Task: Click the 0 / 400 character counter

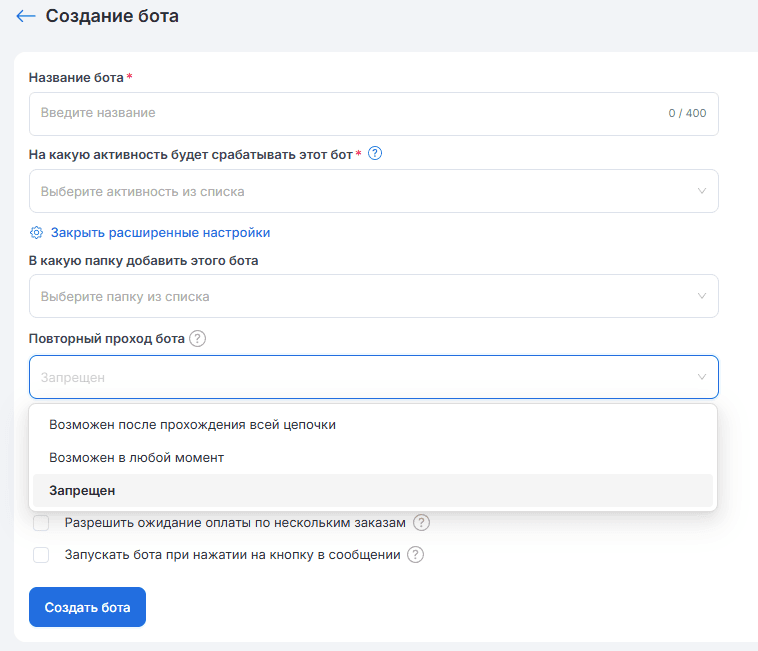Action: tap(687, 113)
